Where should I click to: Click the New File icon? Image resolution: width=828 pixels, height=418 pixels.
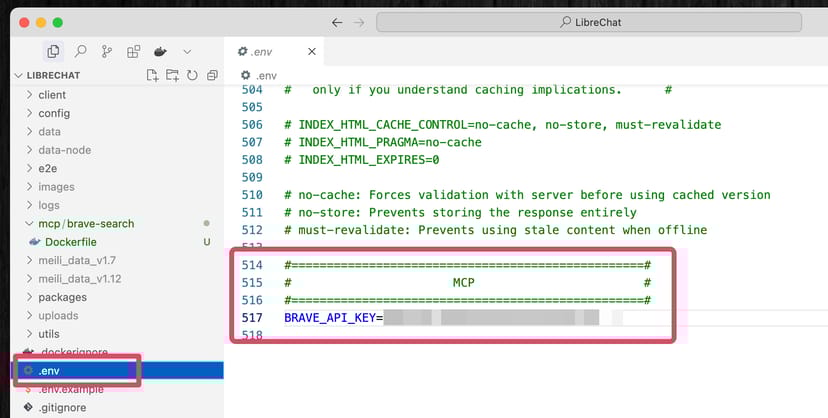[152, 76]
